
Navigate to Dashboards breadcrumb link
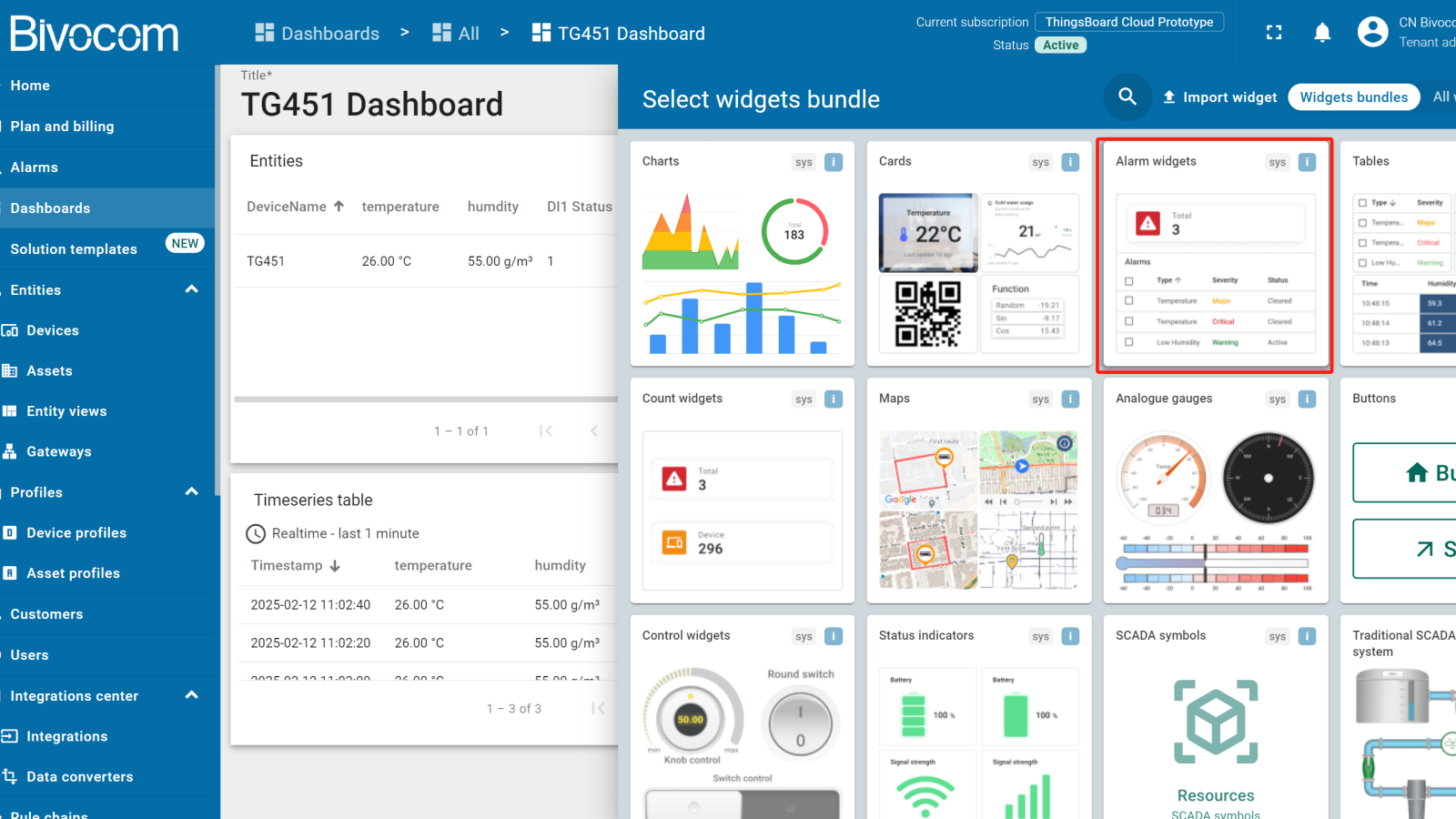pyautogui.click(x=317, y=34)
